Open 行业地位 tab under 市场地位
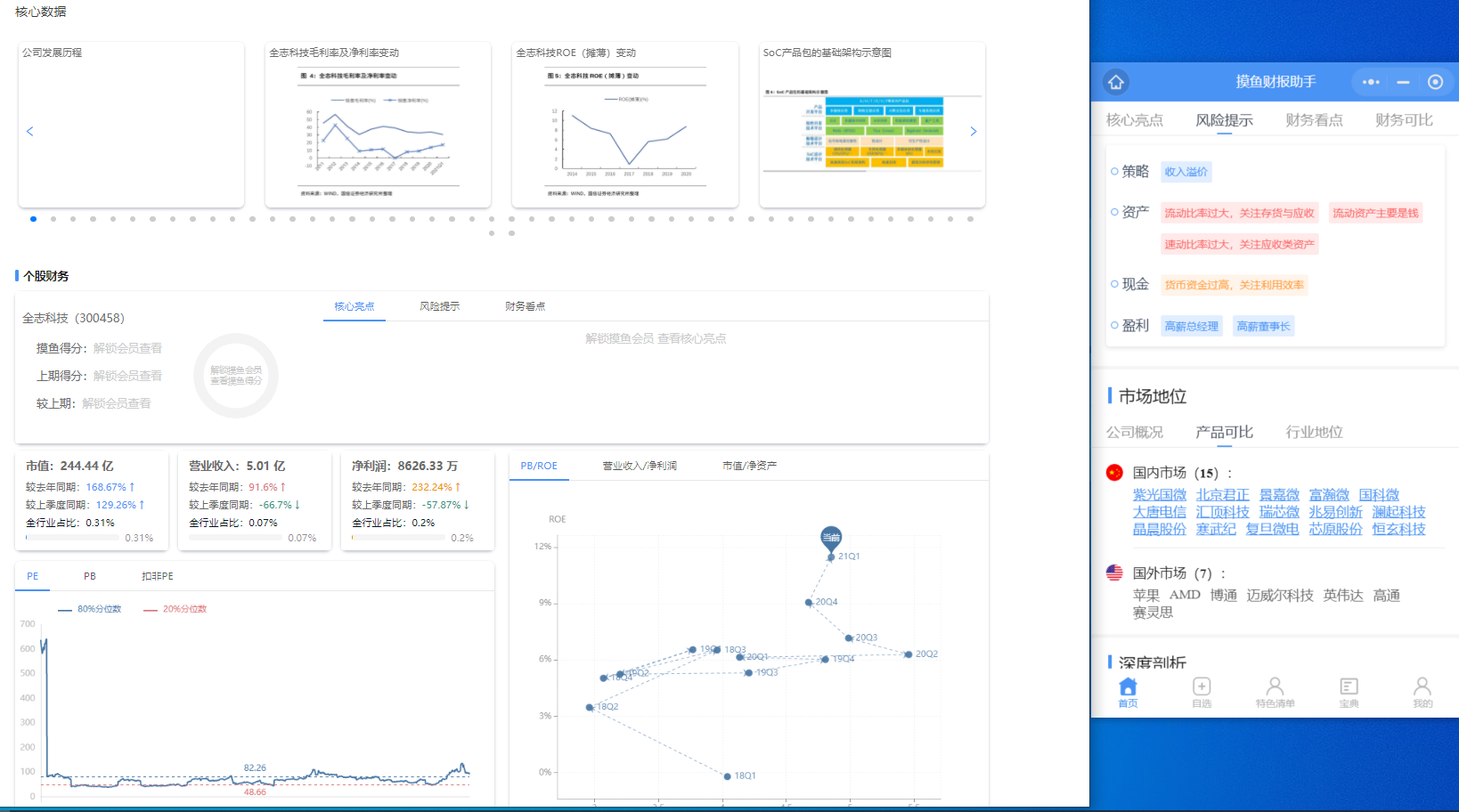This screenshot has height=812, width=1459. point(1314,432)
